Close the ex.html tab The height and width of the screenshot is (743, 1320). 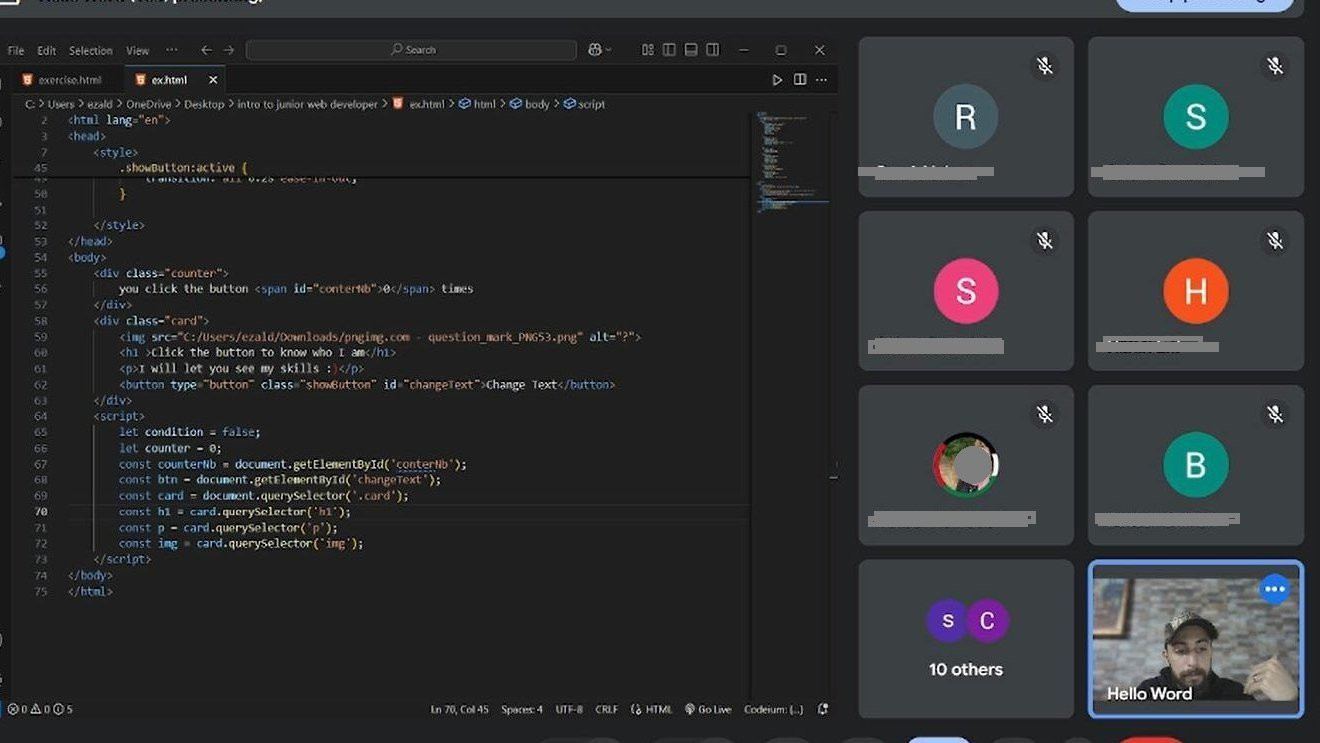click(x=213, y=80)
